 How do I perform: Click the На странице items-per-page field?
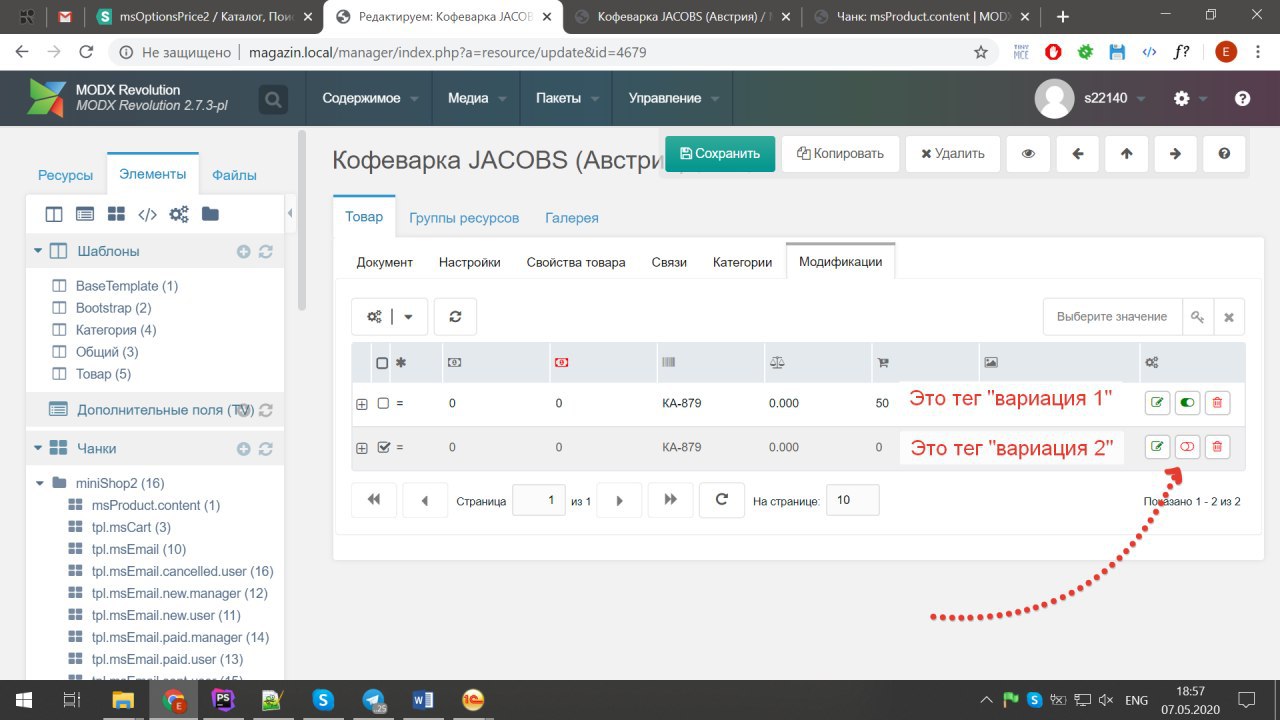click(853, 500)
